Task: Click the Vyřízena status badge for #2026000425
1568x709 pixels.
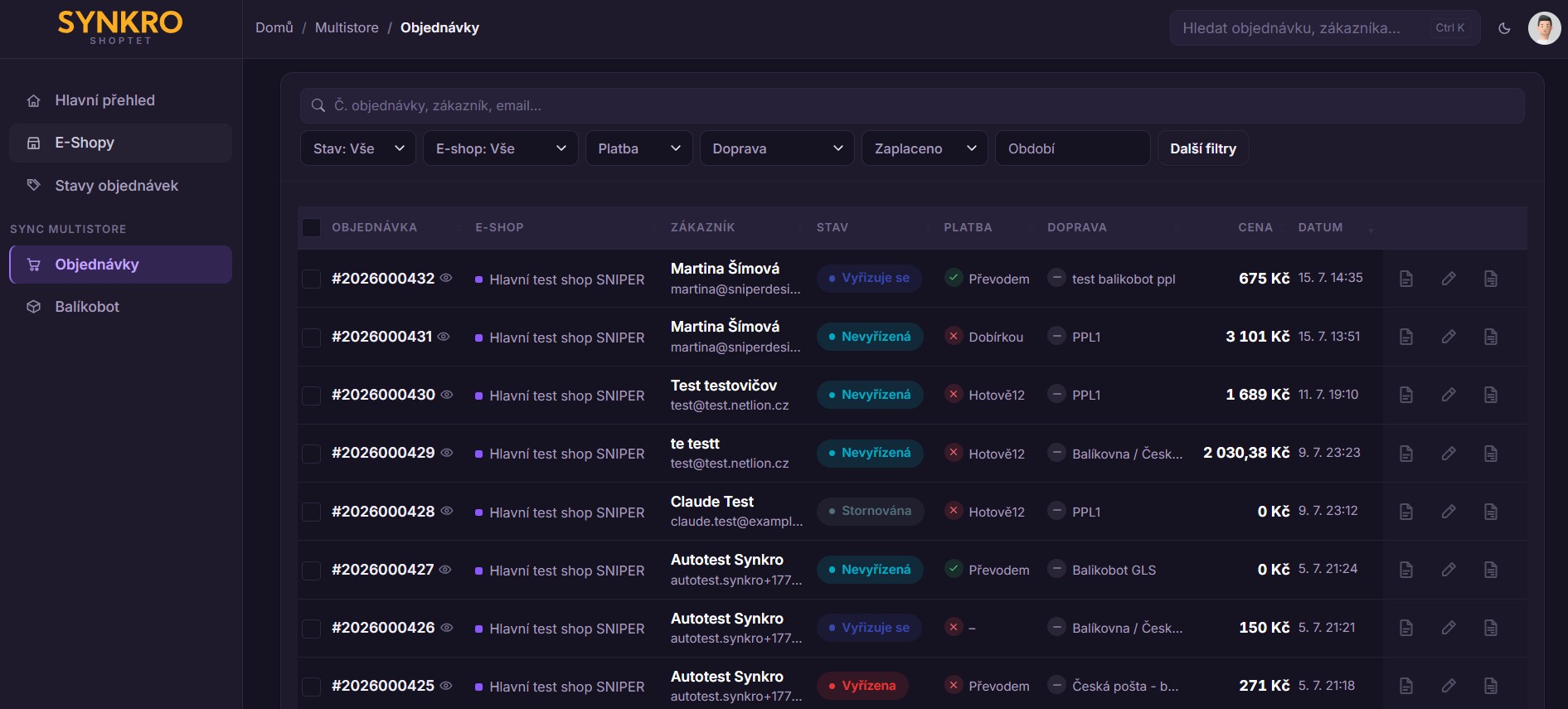Action: click(862, 686)
